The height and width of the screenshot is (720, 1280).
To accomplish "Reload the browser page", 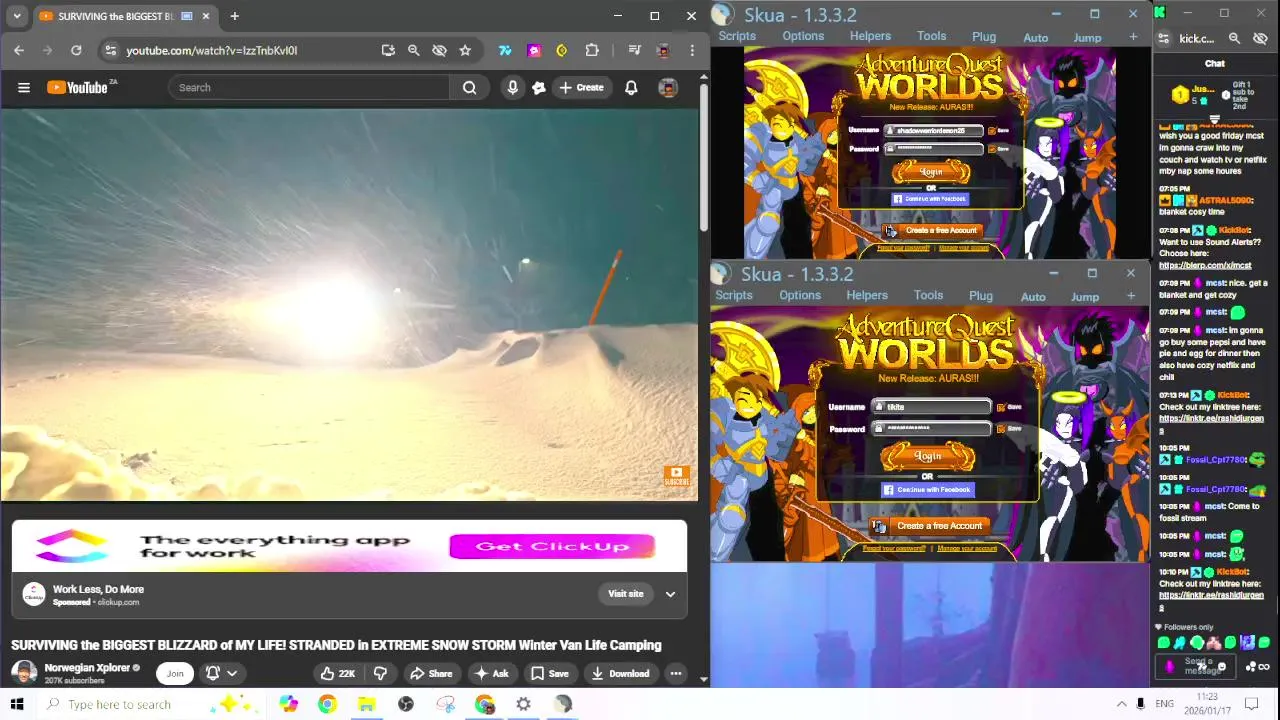I will tap(76, 50).
